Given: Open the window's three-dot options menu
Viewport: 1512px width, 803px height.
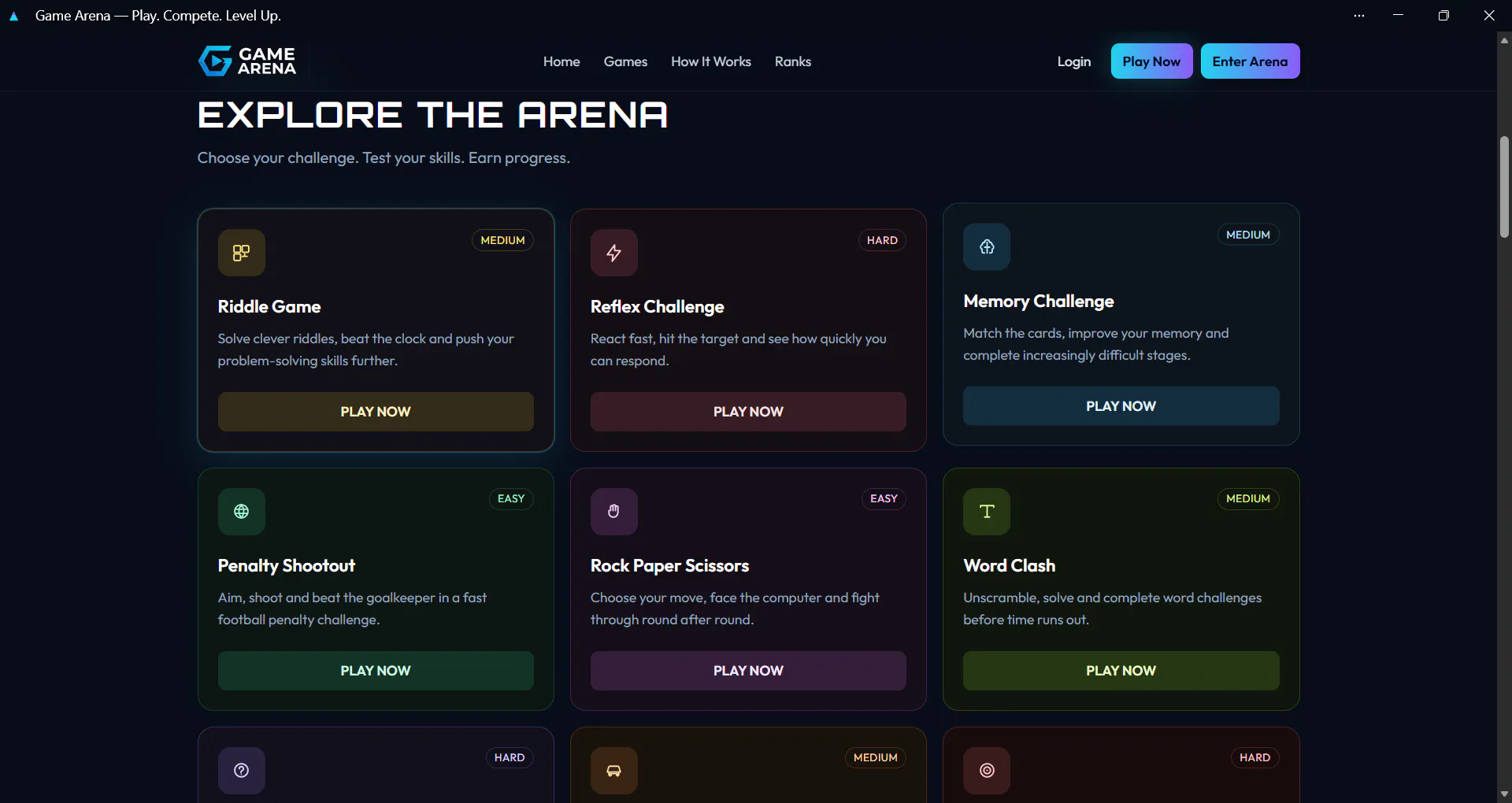Looking at the screenshot, I should pyautogui.click(x=1359, y=16).
